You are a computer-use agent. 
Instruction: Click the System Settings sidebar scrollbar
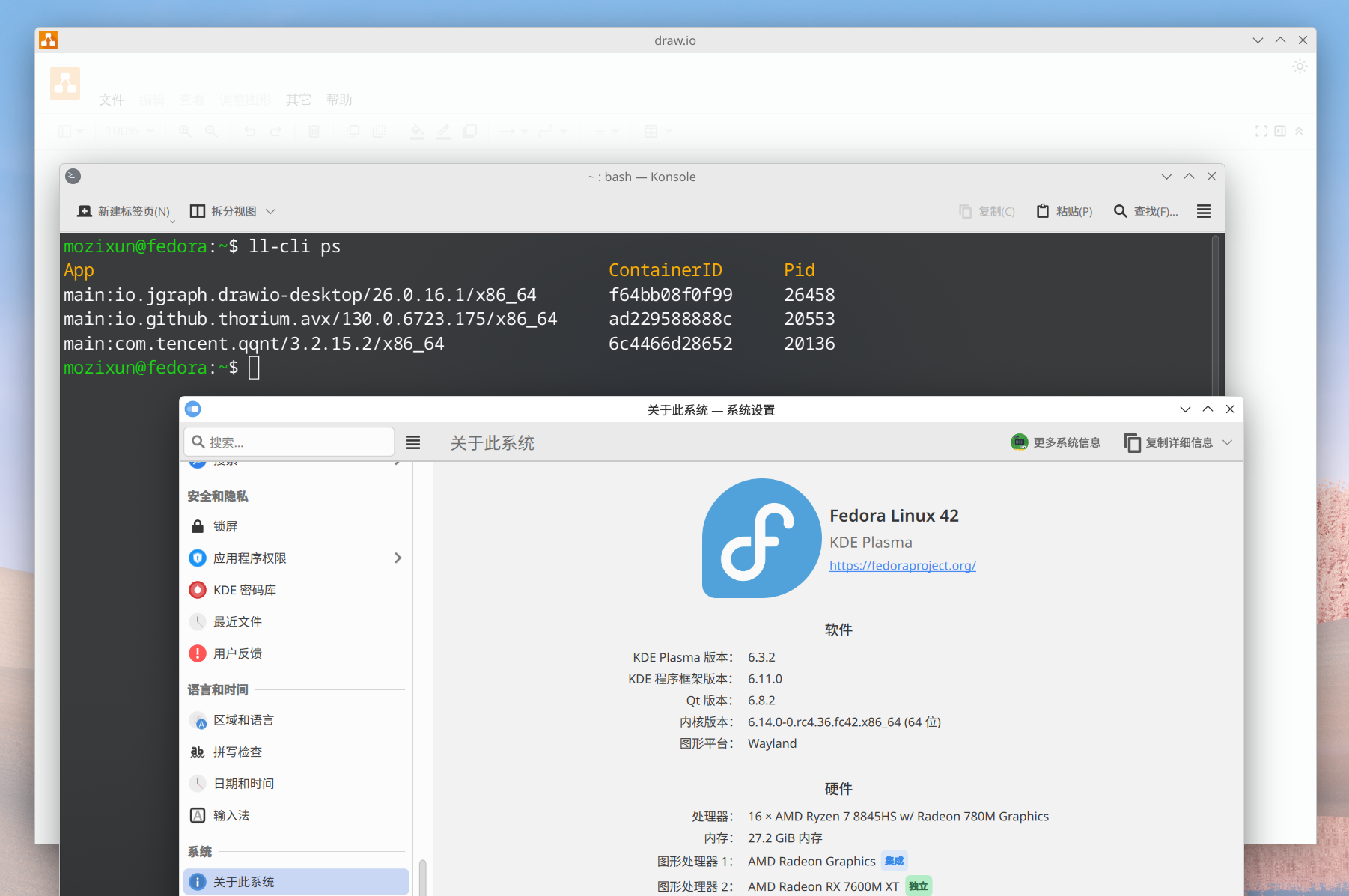point(423,877)
